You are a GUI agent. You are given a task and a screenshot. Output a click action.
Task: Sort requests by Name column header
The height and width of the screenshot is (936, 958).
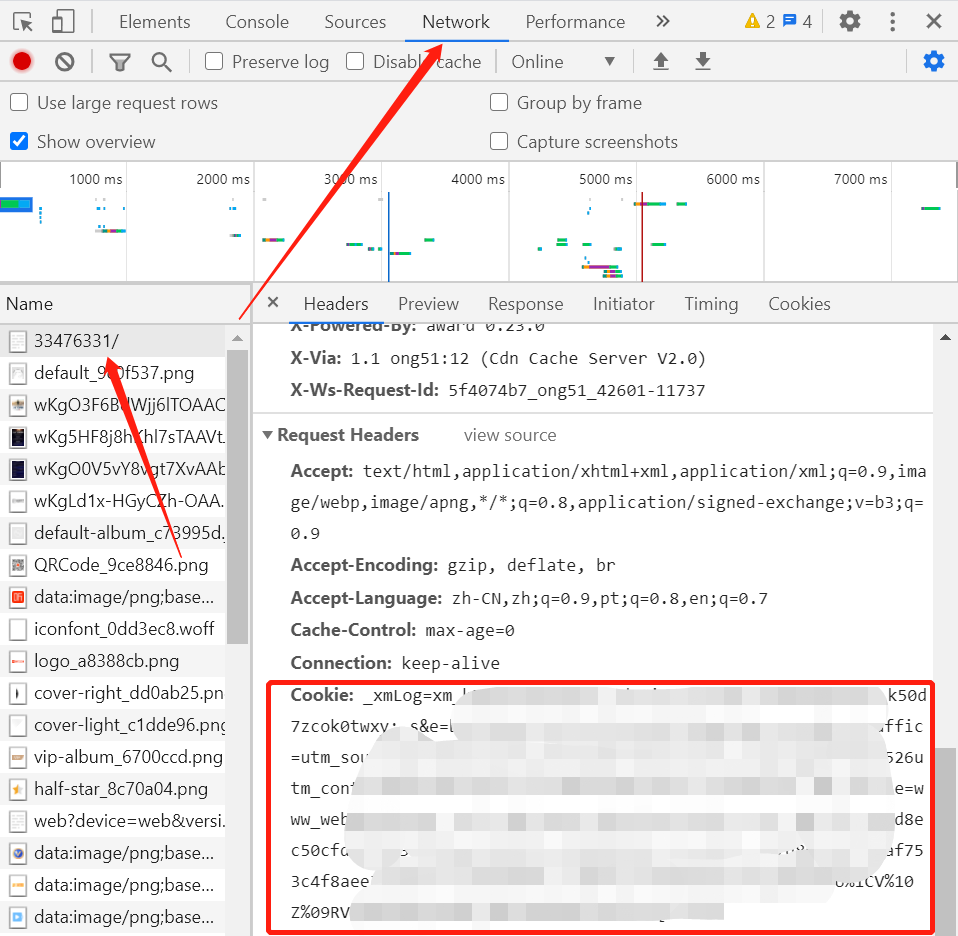125,304
